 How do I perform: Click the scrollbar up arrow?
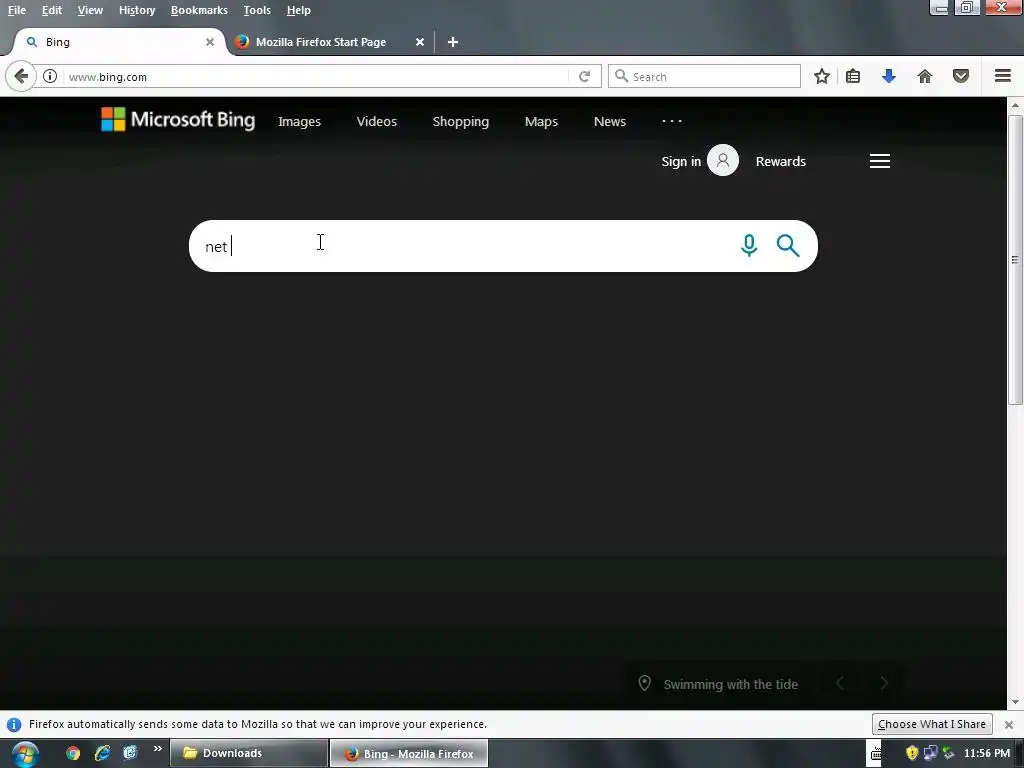tap(1015, 104)
